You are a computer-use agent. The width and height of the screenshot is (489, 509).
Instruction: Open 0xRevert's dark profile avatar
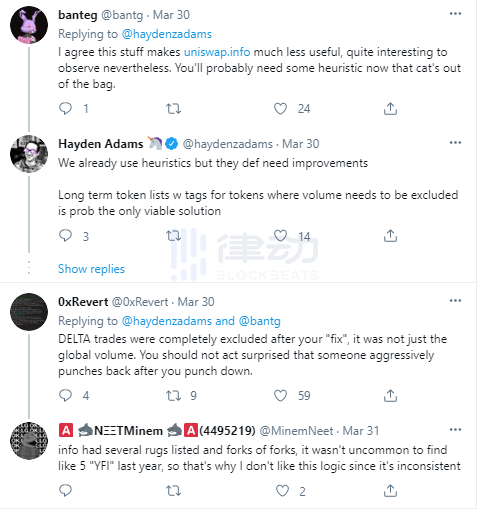pos(29,312)
